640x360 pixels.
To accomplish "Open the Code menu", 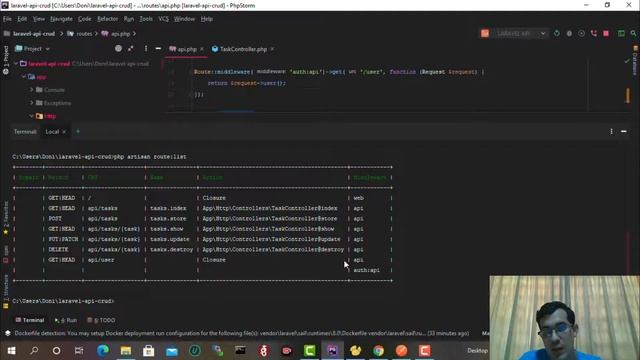I will pyautogui.click(x=84, y=19).
